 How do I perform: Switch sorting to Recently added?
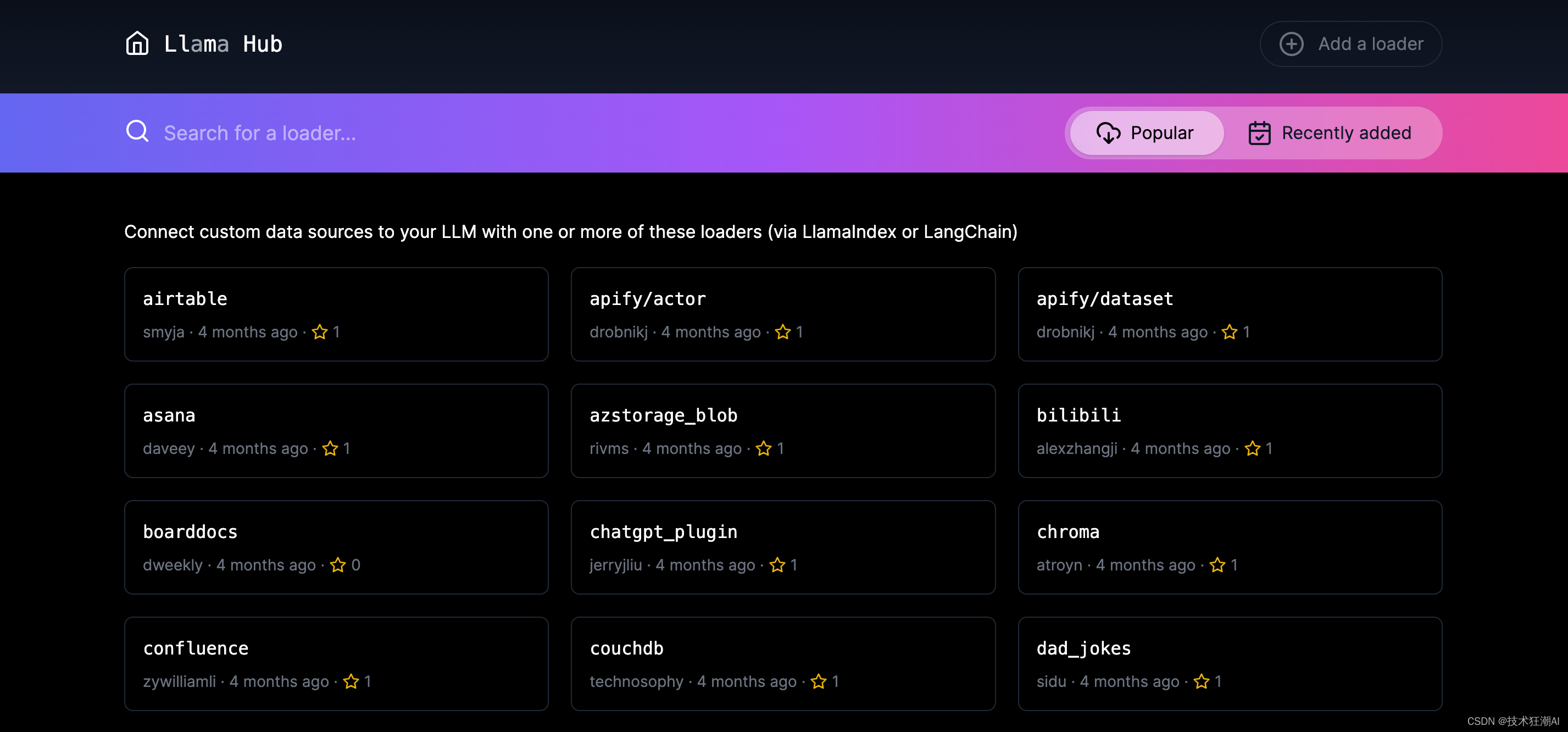coord(1331,133)
